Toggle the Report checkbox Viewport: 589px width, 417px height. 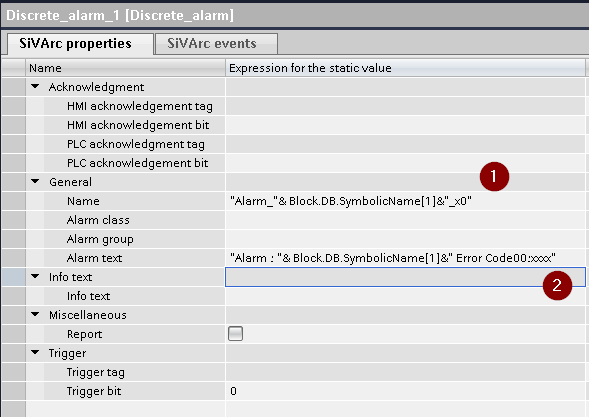[x=236, y=334]
